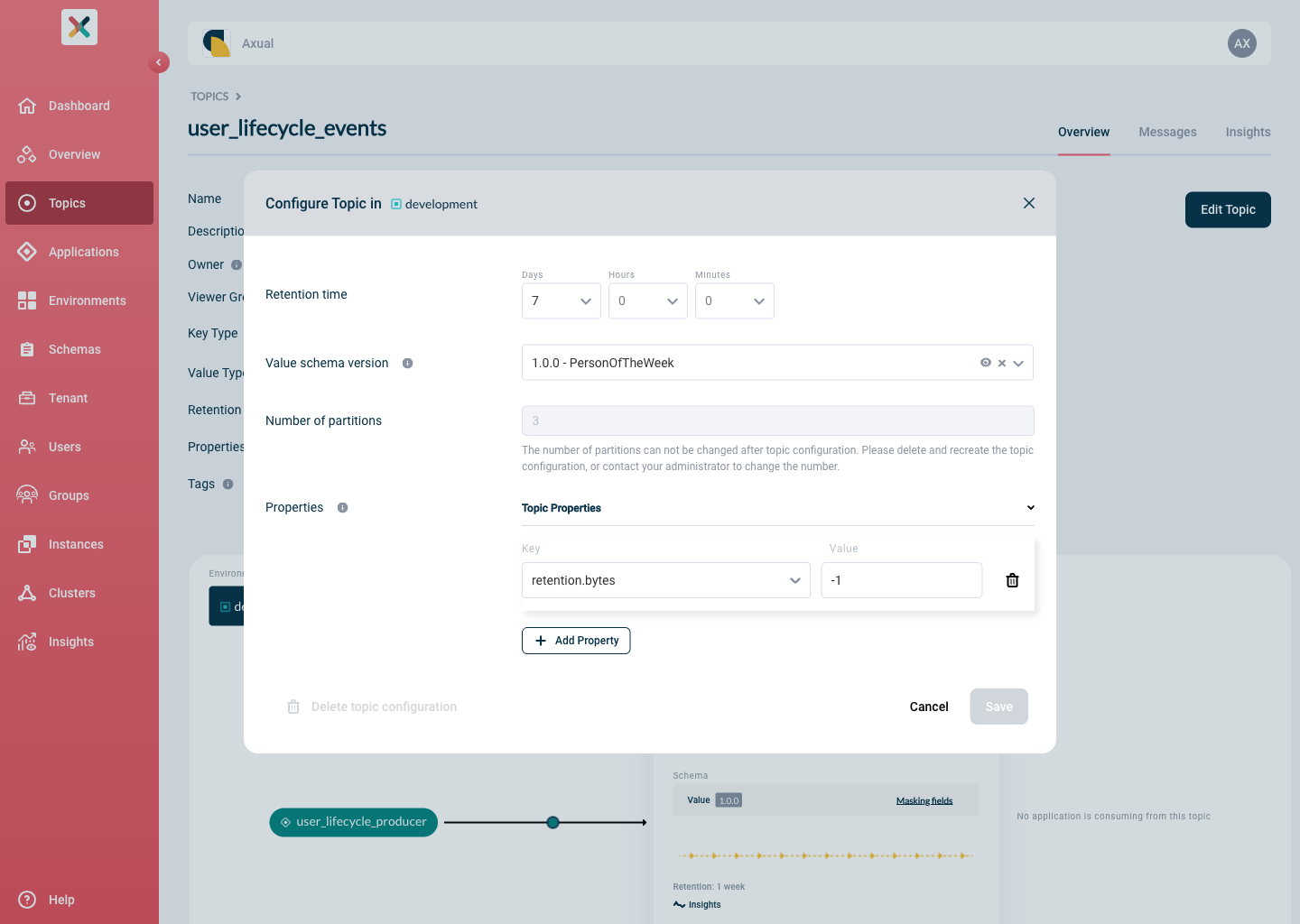Click the Schemas clipboard icon
This screenshot has height=924, width=1300.
tap(27, 349)
